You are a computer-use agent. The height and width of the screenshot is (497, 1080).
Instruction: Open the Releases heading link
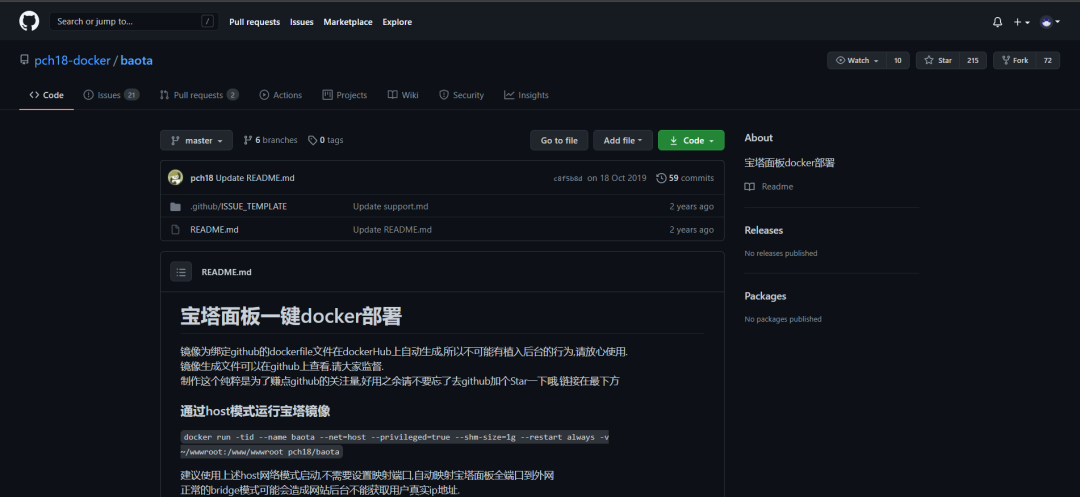(763, 231)
